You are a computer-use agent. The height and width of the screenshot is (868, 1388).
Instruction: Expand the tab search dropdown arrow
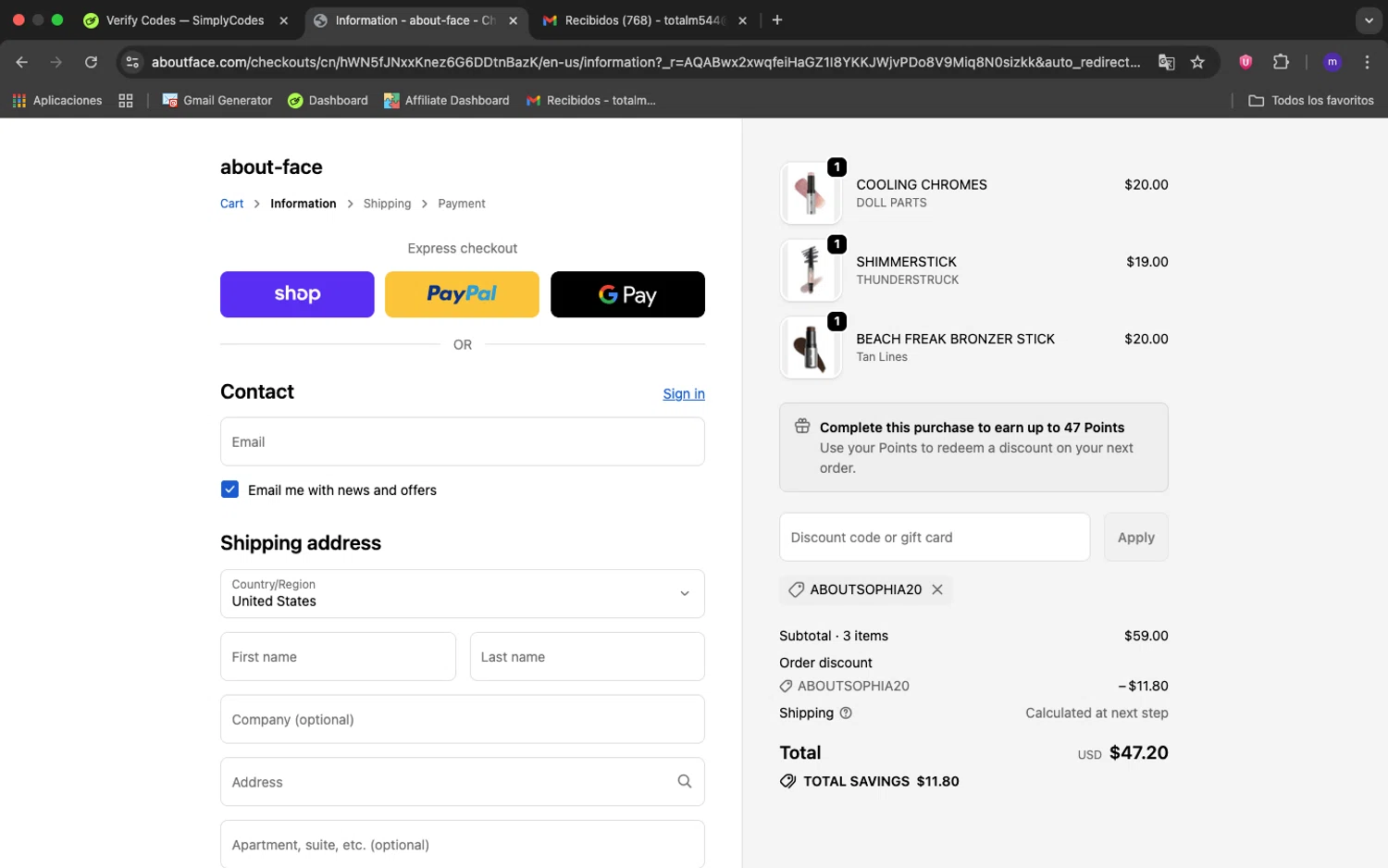pos(1369,20)
